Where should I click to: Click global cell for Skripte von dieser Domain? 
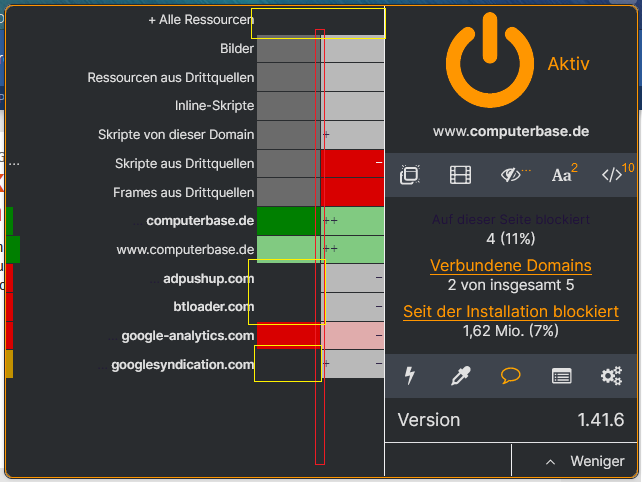pos(289,134)
